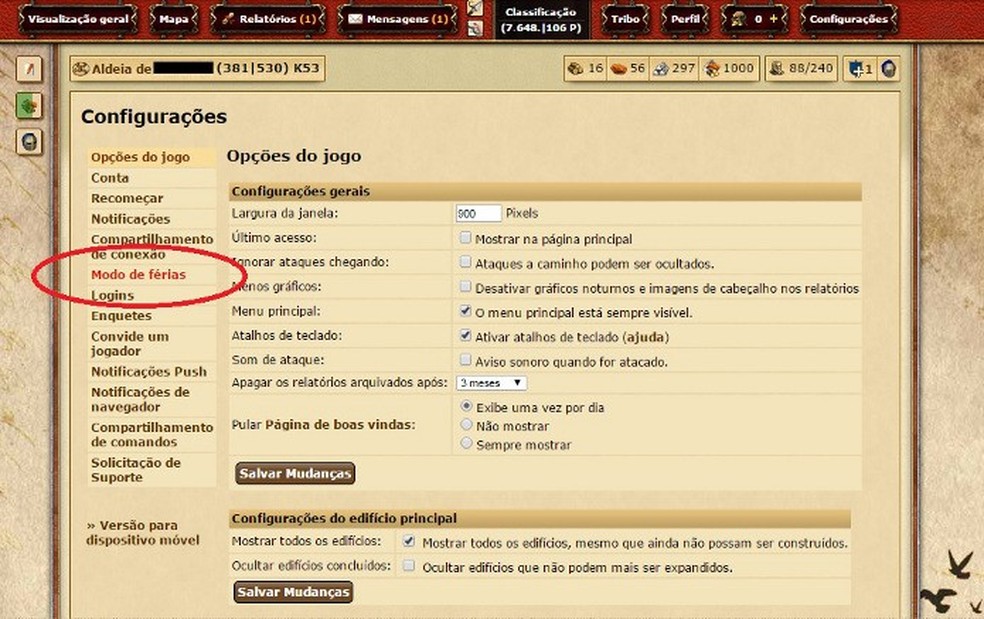
Task: Enable 'Aviso sonoro quando for atacado' checkbox
Action: click(x=465, y=360)
